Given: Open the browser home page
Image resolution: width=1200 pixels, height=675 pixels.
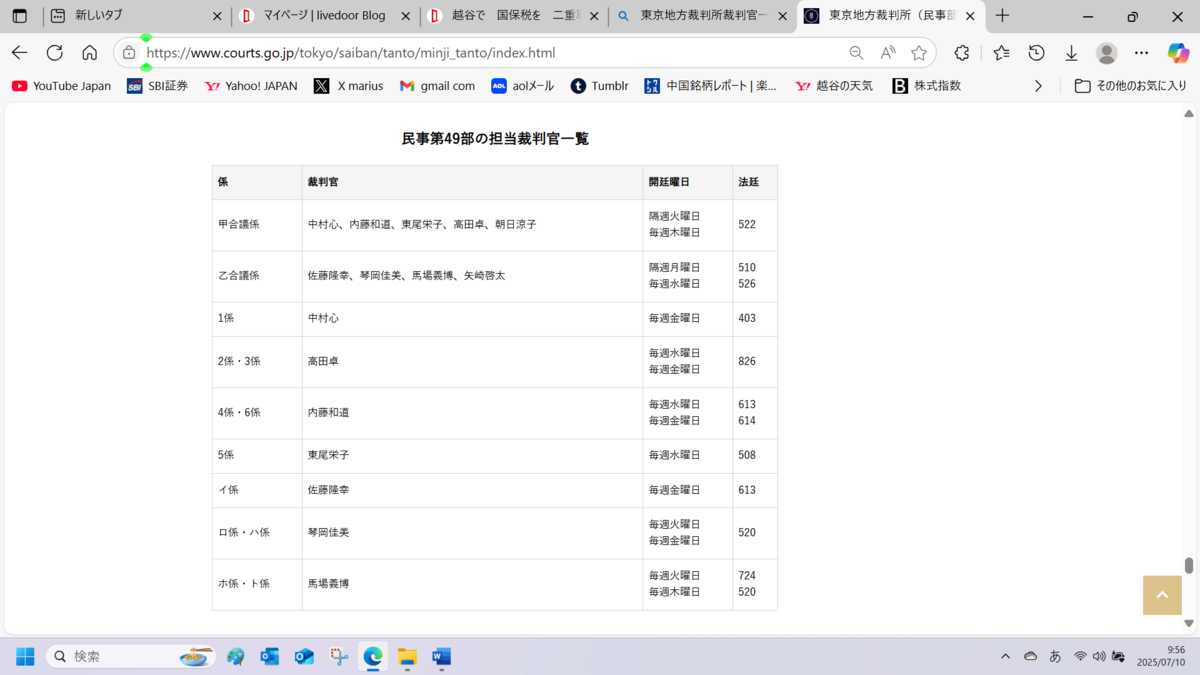Looking at the screenshot, I should [90, 53].
